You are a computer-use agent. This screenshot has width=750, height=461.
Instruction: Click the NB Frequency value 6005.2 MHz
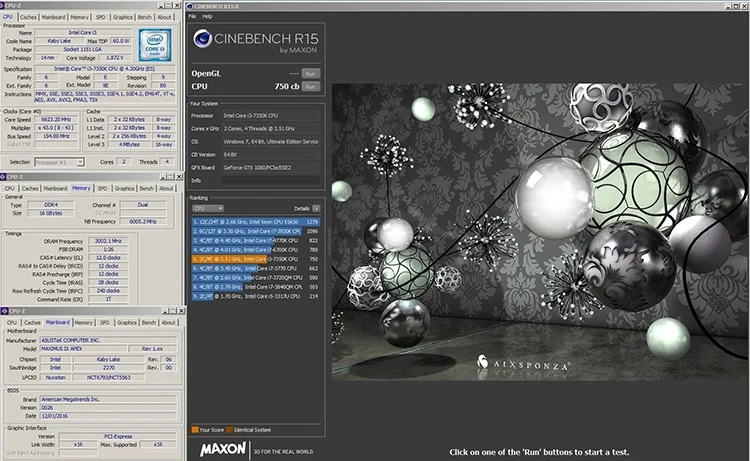143,222
